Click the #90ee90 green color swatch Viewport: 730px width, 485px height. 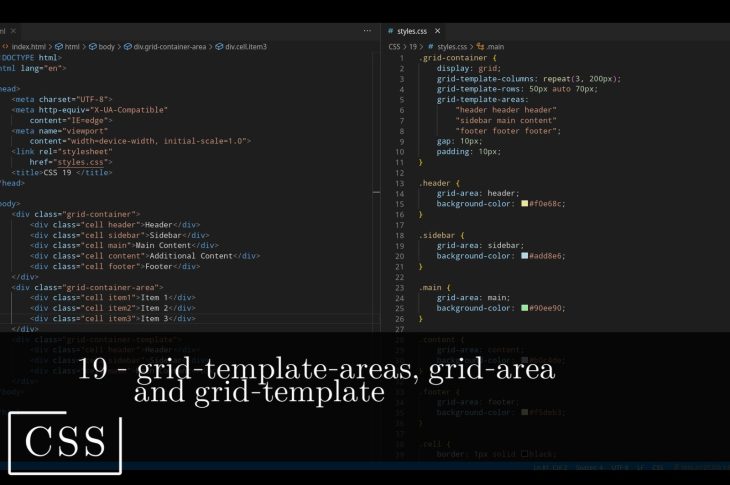click(x=524, y=308)
